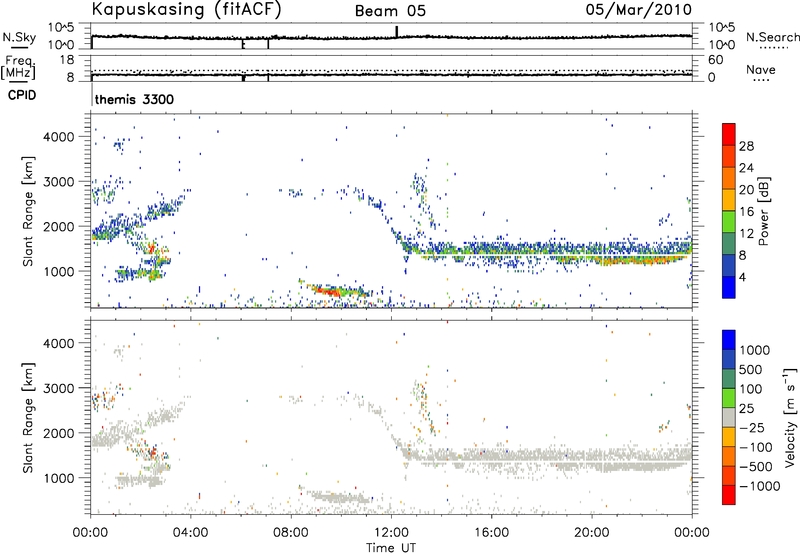Click the gray -25 to 25 velocity colorbar segment
The image size is (800, 554).
tap(729, 418)
